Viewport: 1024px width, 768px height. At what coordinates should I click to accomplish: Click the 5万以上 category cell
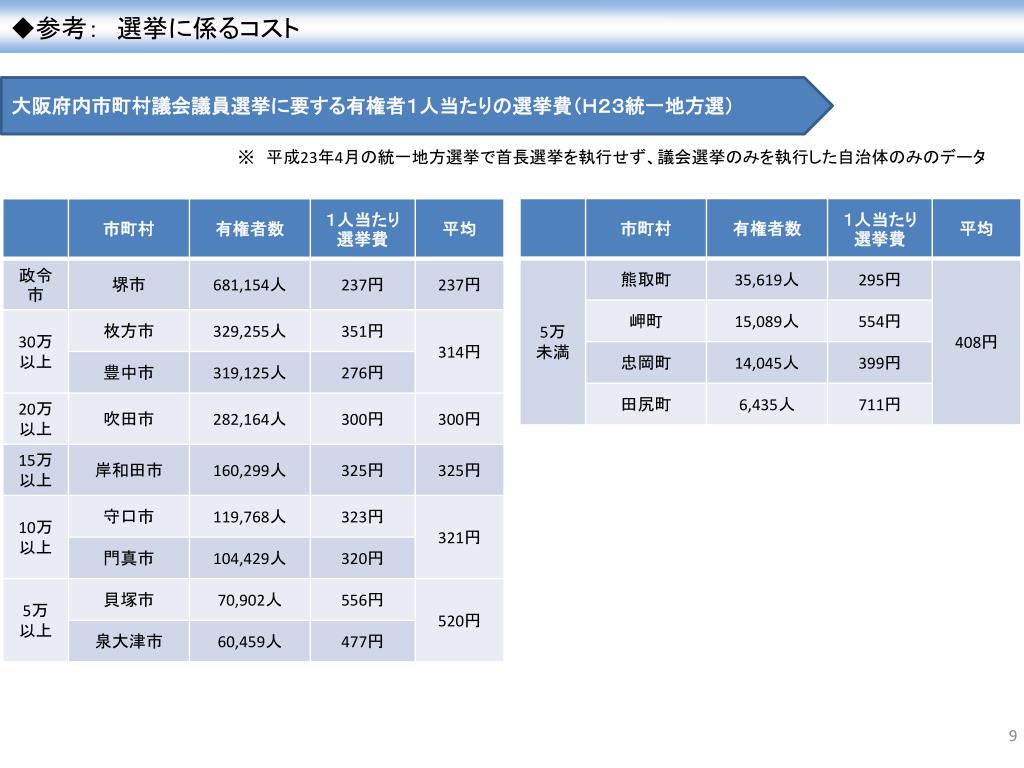click(x=35, y=620)
